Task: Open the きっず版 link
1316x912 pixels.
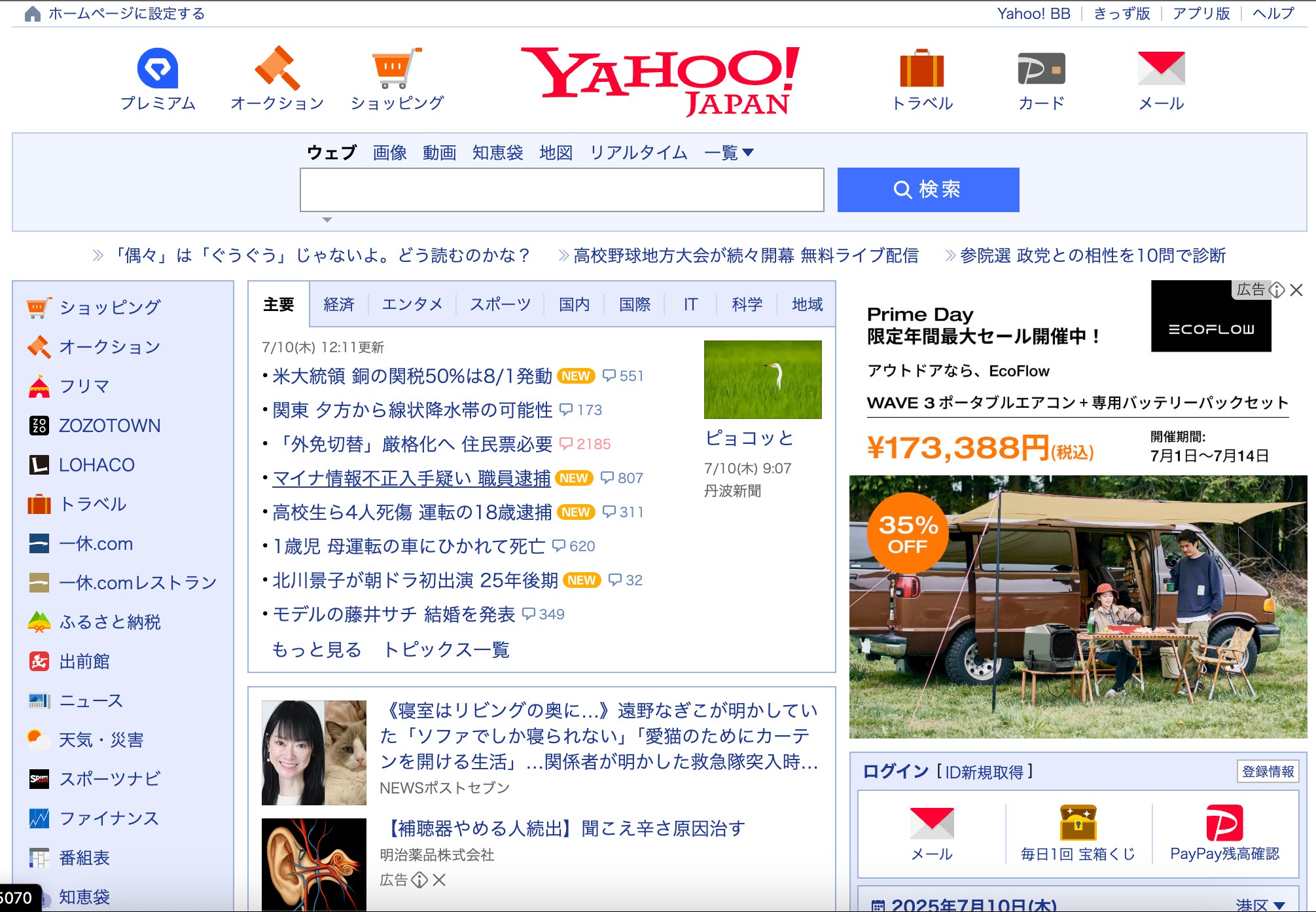Action: point(1122,14)
